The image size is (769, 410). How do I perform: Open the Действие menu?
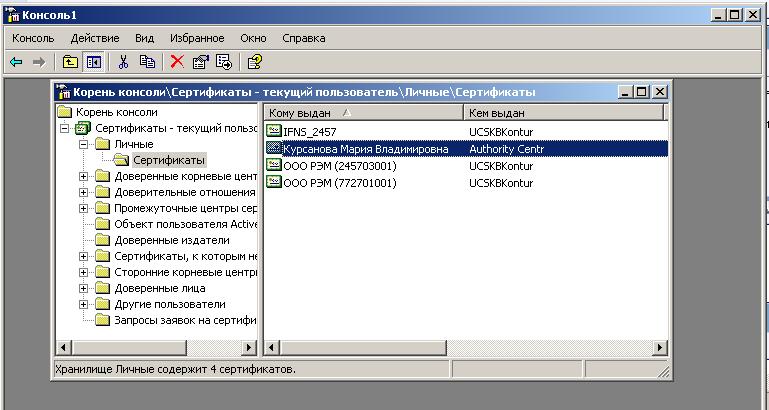(x=95, y=38)
